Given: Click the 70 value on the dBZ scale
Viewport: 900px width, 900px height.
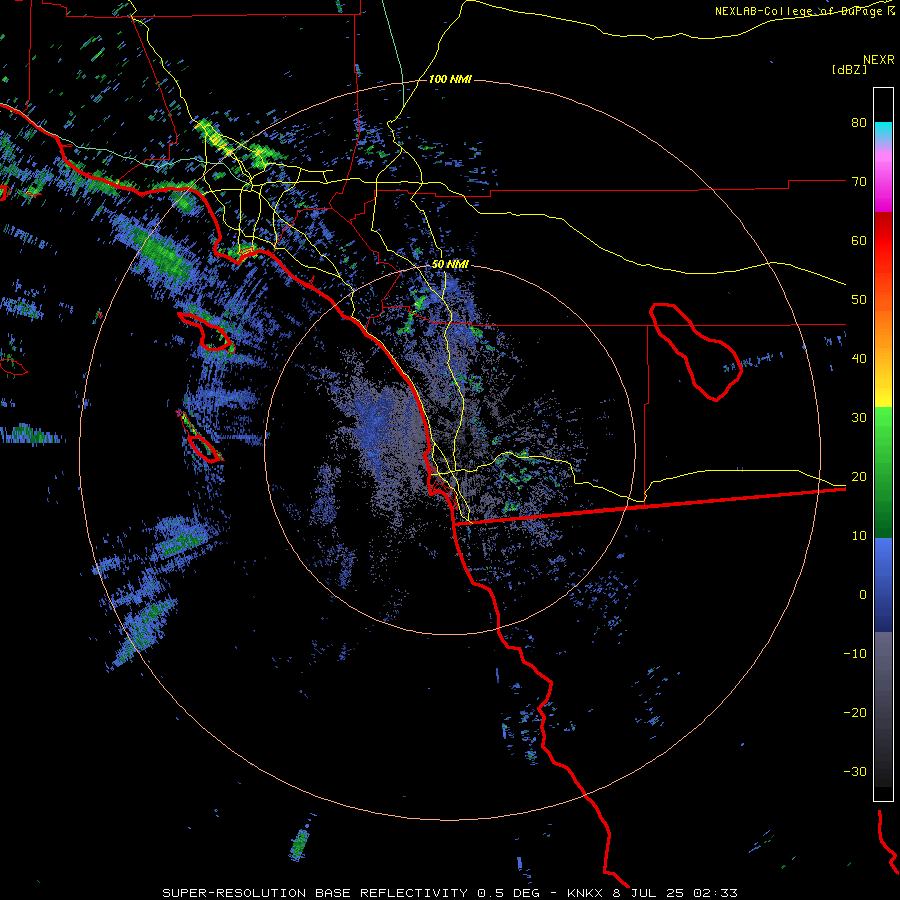Looking at the screenshot, I should [859, 181].
